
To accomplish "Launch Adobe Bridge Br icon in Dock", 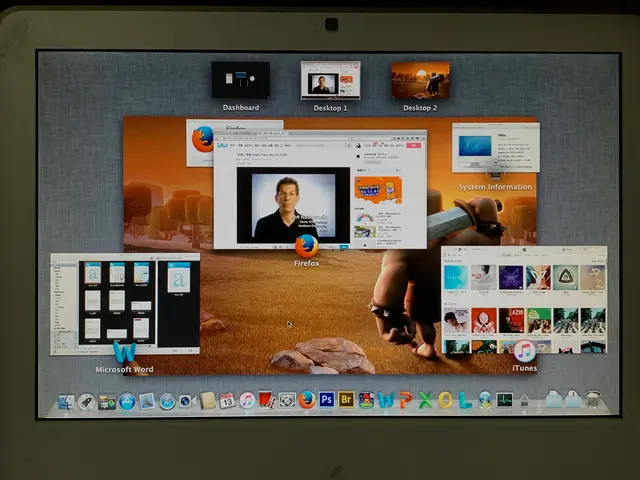I will point(346,400).
